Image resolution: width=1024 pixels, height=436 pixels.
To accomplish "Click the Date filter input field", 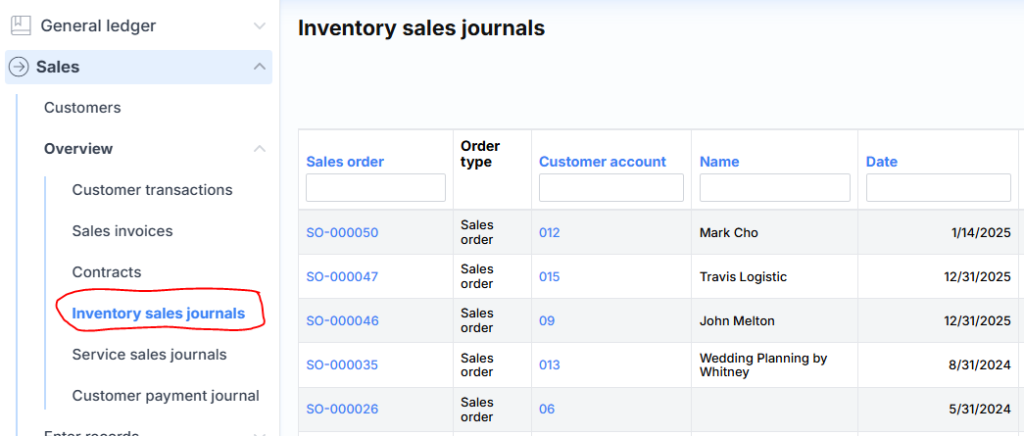I will 938,188.
